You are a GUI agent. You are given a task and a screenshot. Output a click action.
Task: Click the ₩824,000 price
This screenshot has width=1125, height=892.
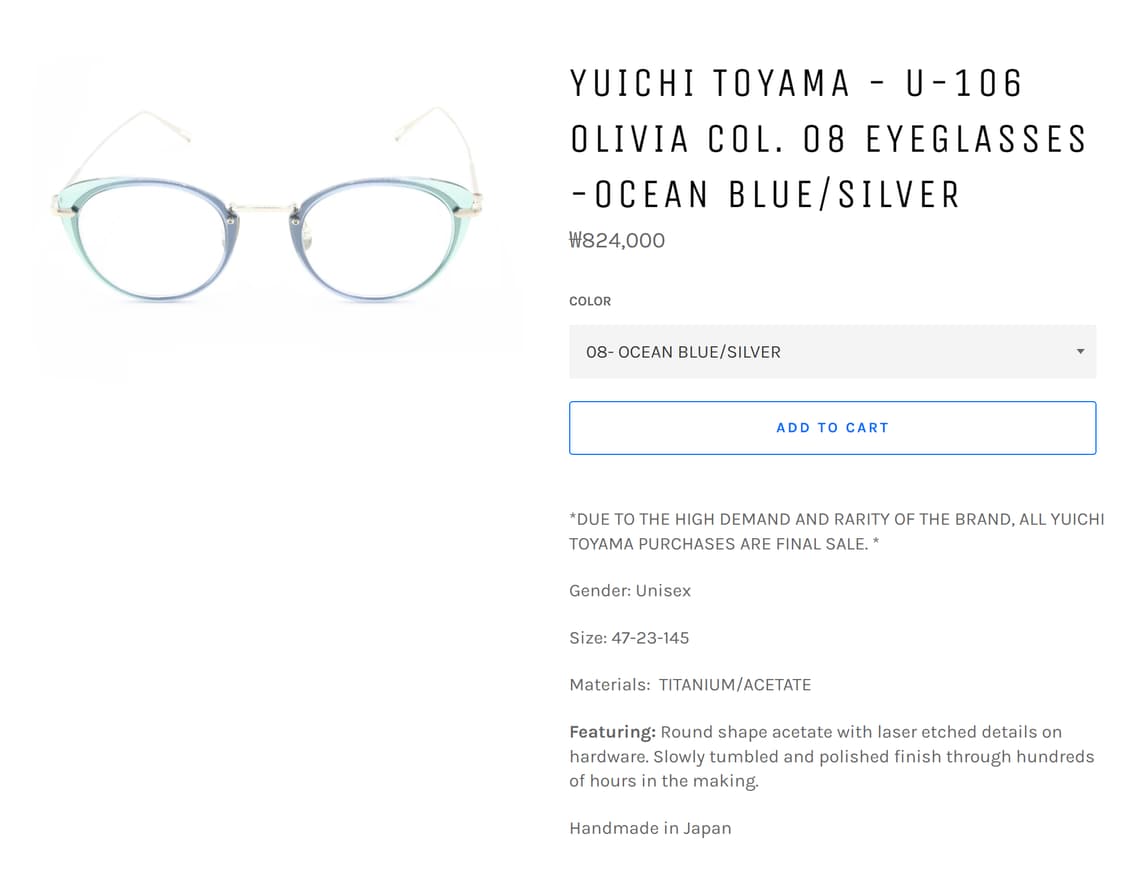[x=617, y=241]
